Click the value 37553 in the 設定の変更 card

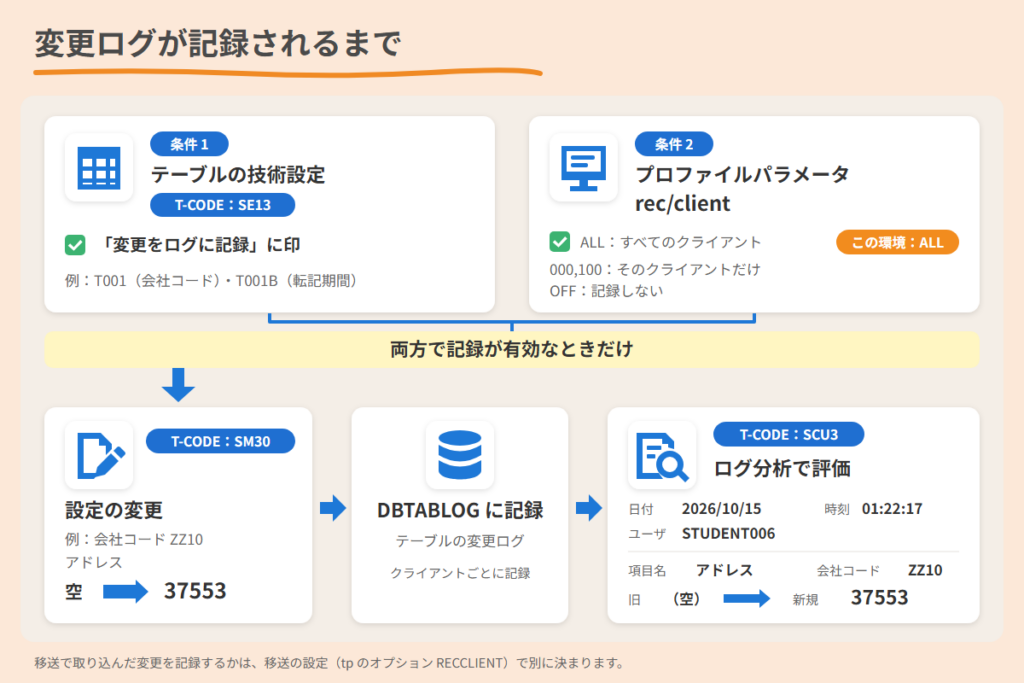click(x=195, y=591)
